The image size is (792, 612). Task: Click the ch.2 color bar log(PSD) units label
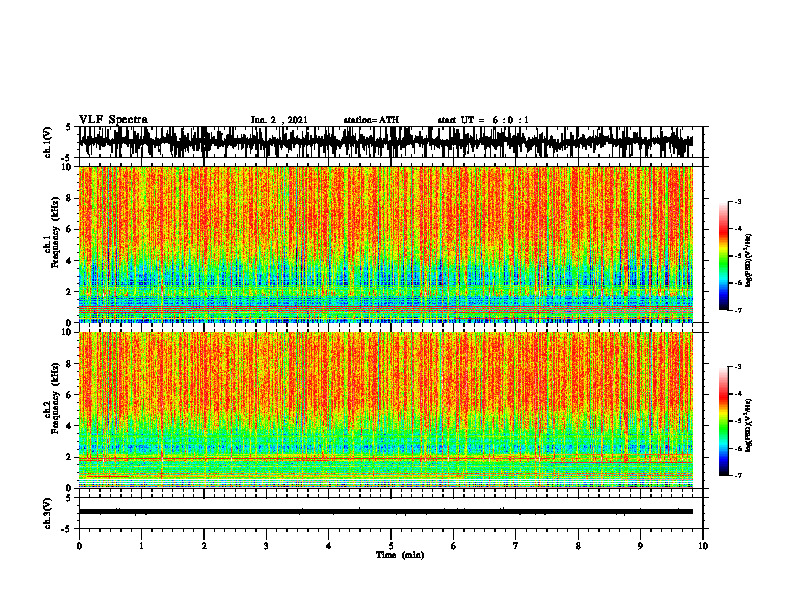pos(749,426)
